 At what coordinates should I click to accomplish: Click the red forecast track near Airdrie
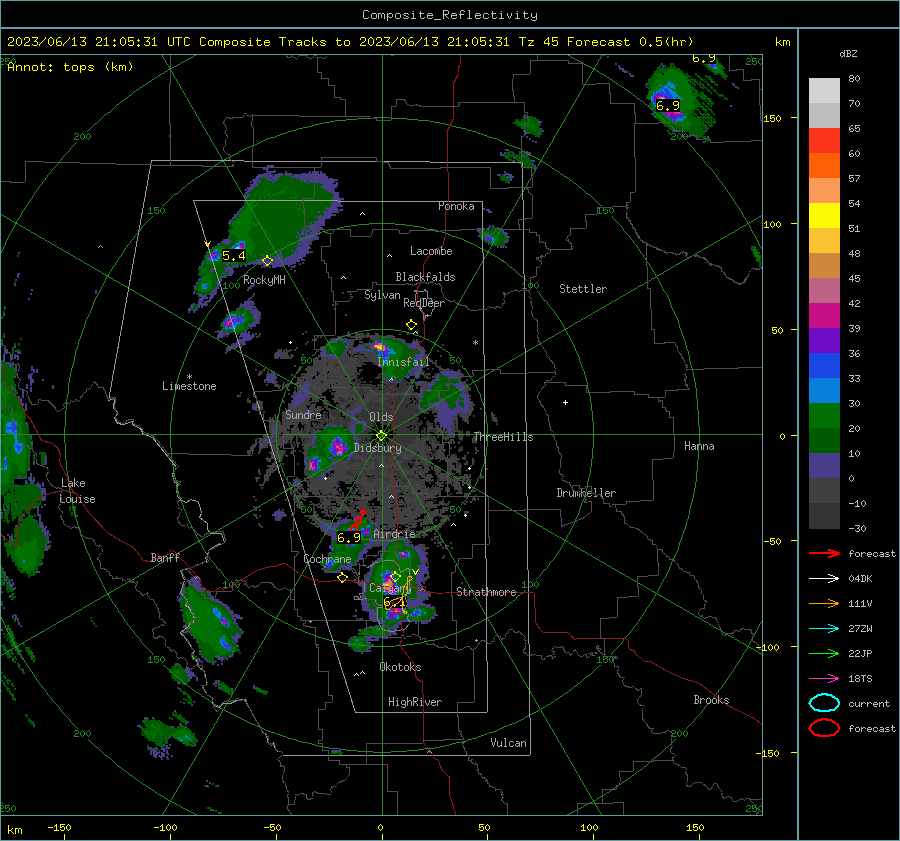[357, 521]
